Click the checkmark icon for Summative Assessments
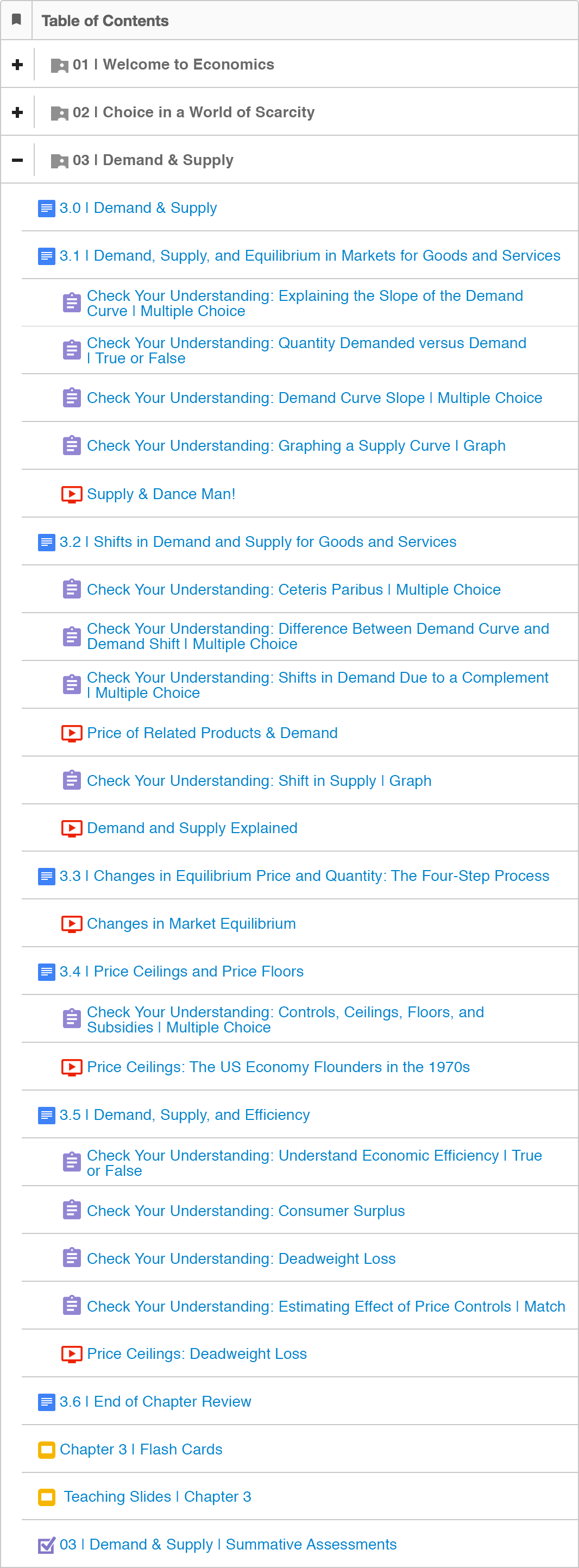 (46, 1545)
